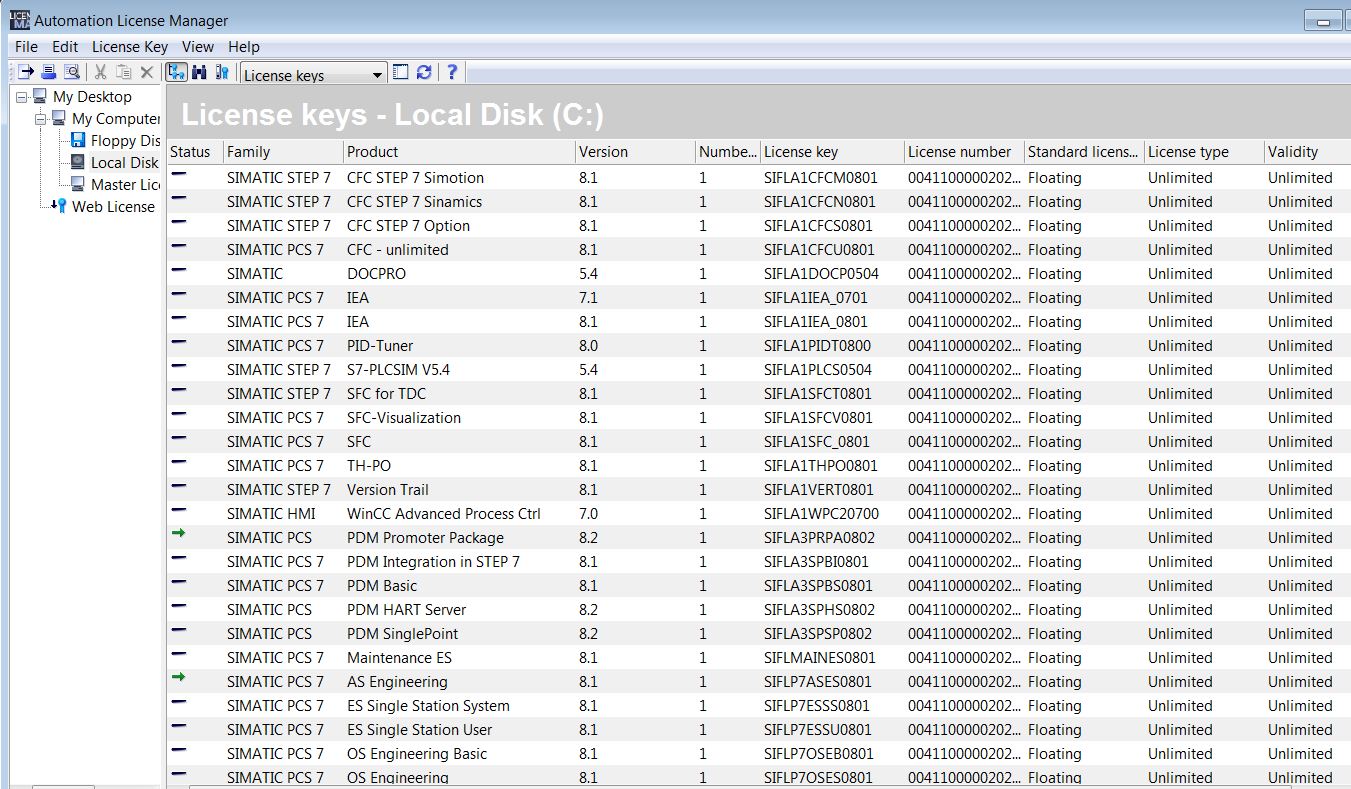
Task: Select the Maintenance ES product
Action: click(399, 658)
